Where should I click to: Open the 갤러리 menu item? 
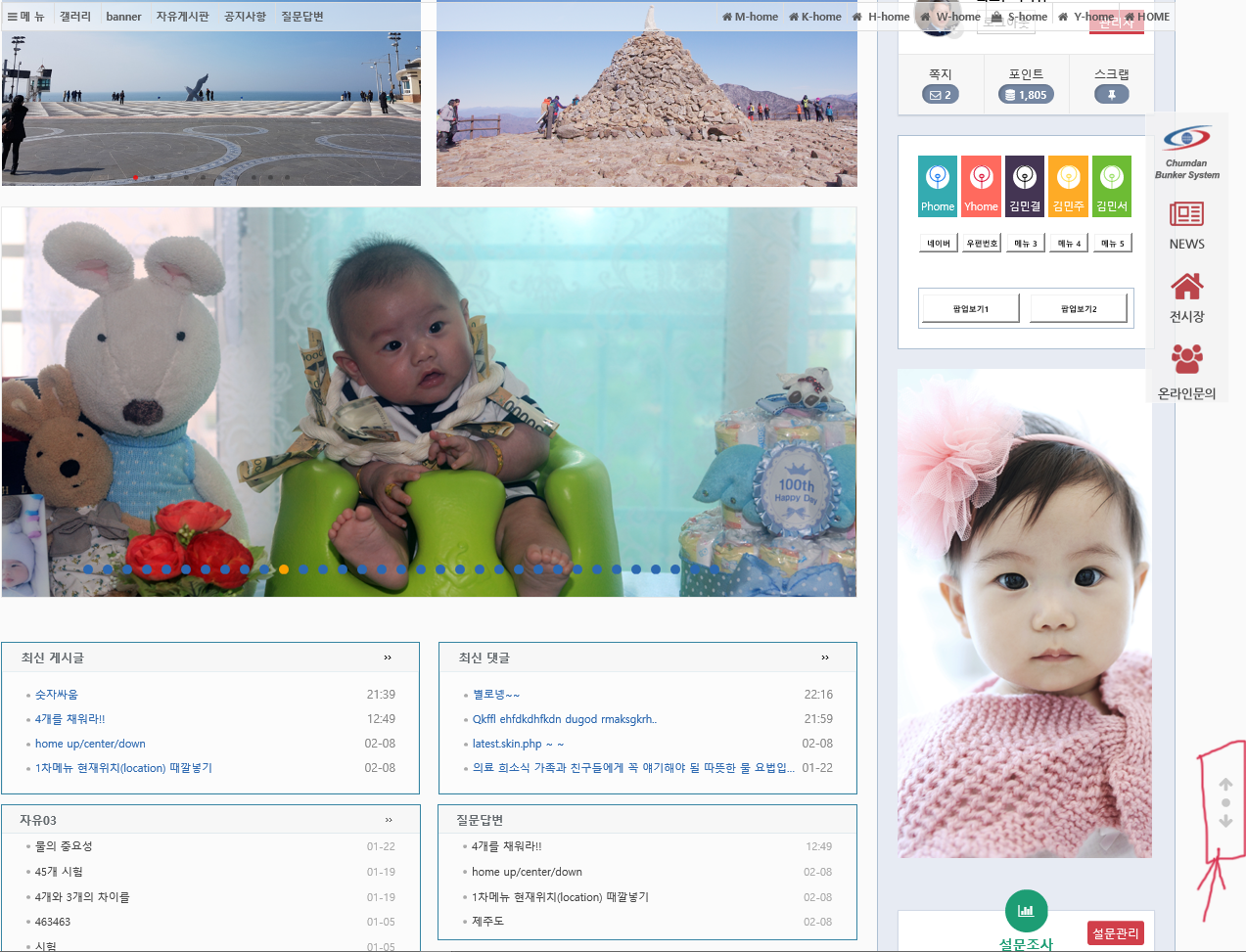[75, 17]
